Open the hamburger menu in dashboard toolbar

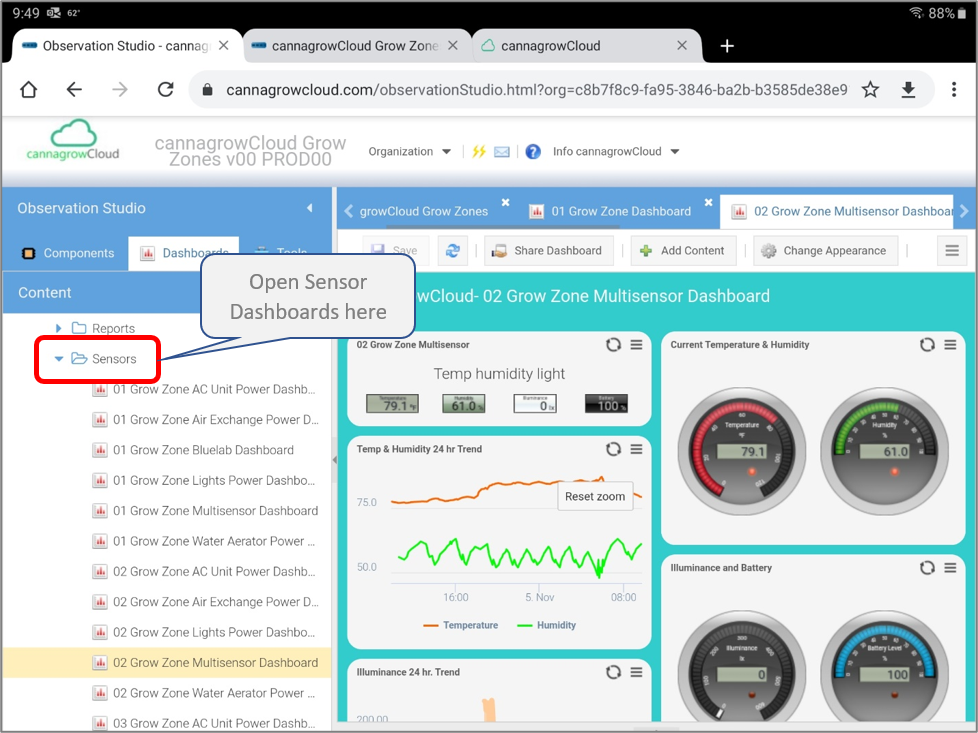(952, 251)
